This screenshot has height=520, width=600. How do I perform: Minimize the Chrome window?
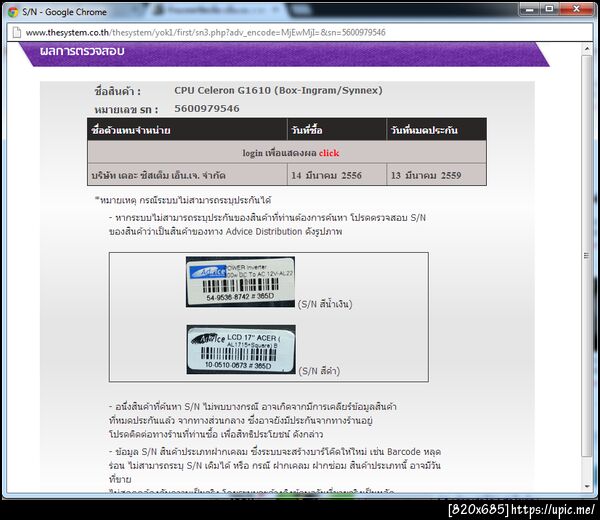(x=530, y=9)
